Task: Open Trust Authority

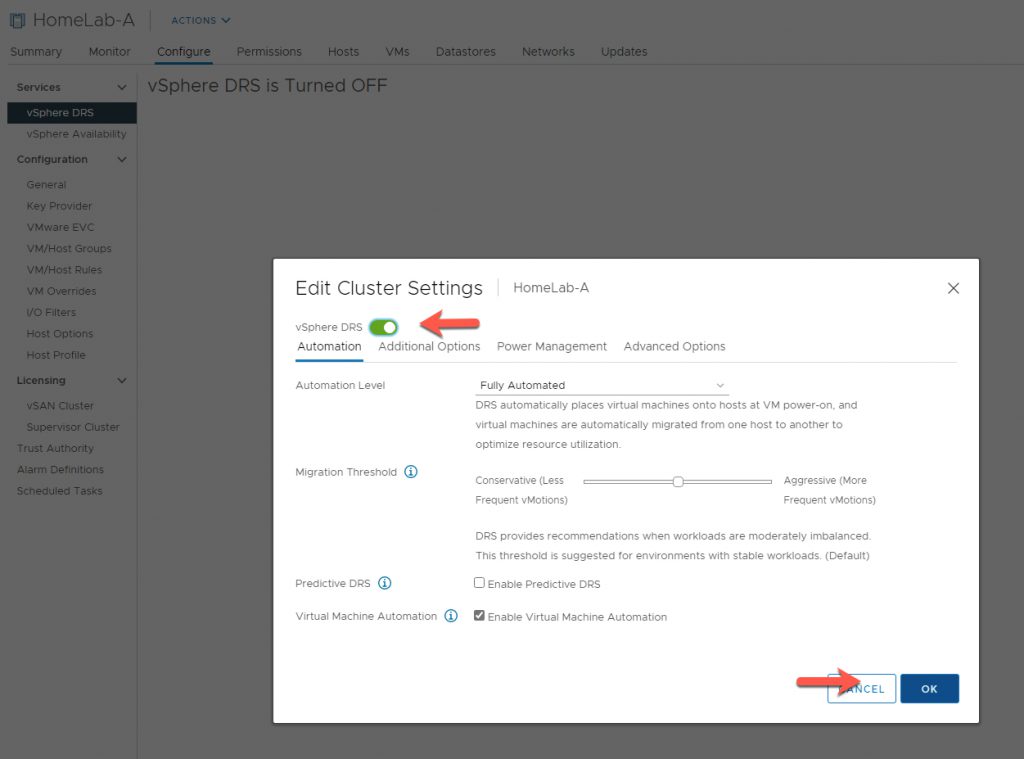Action: [56, 448]
